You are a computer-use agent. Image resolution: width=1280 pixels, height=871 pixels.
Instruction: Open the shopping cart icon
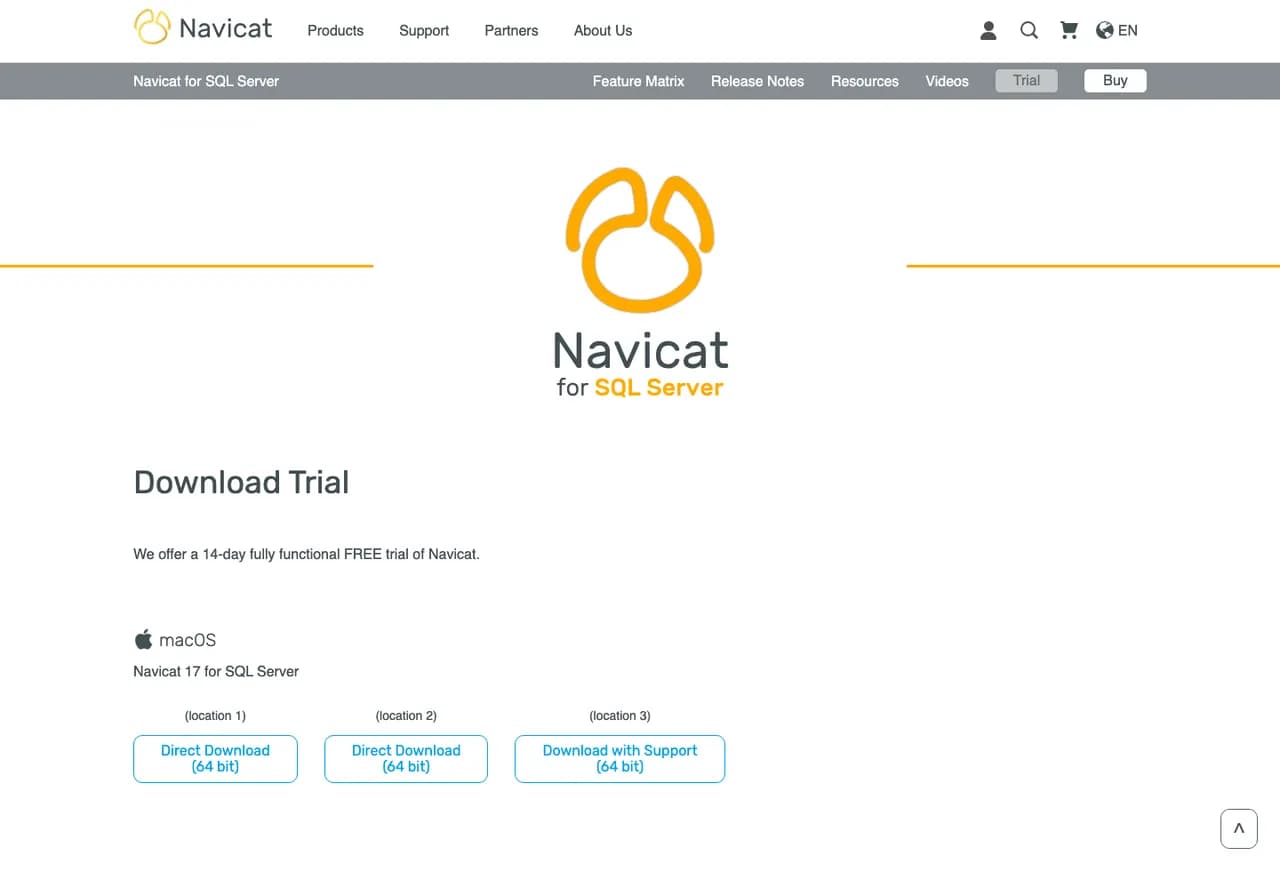coord(1069,31)
